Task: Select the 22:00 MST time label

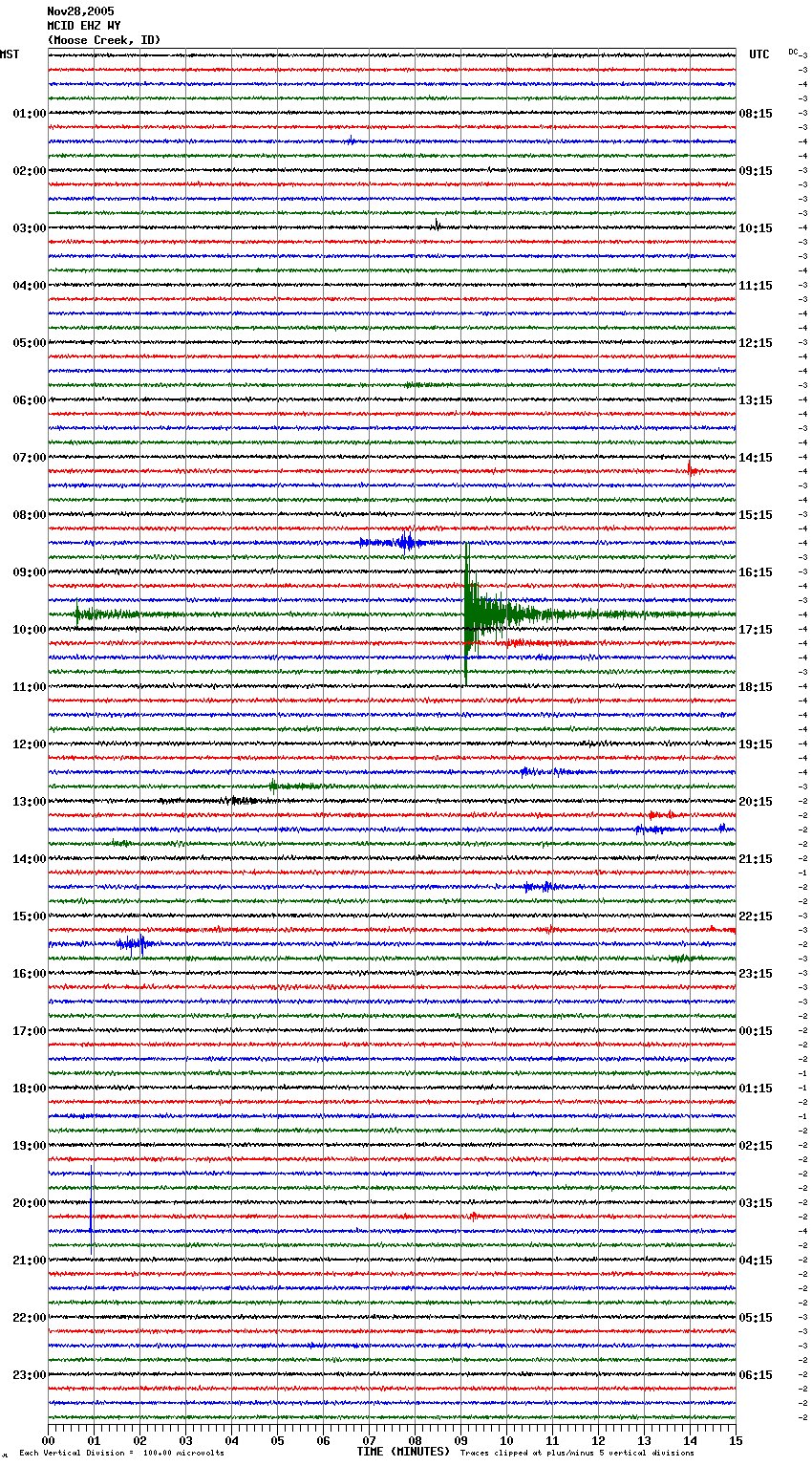Action: (x=30, y=1318)
